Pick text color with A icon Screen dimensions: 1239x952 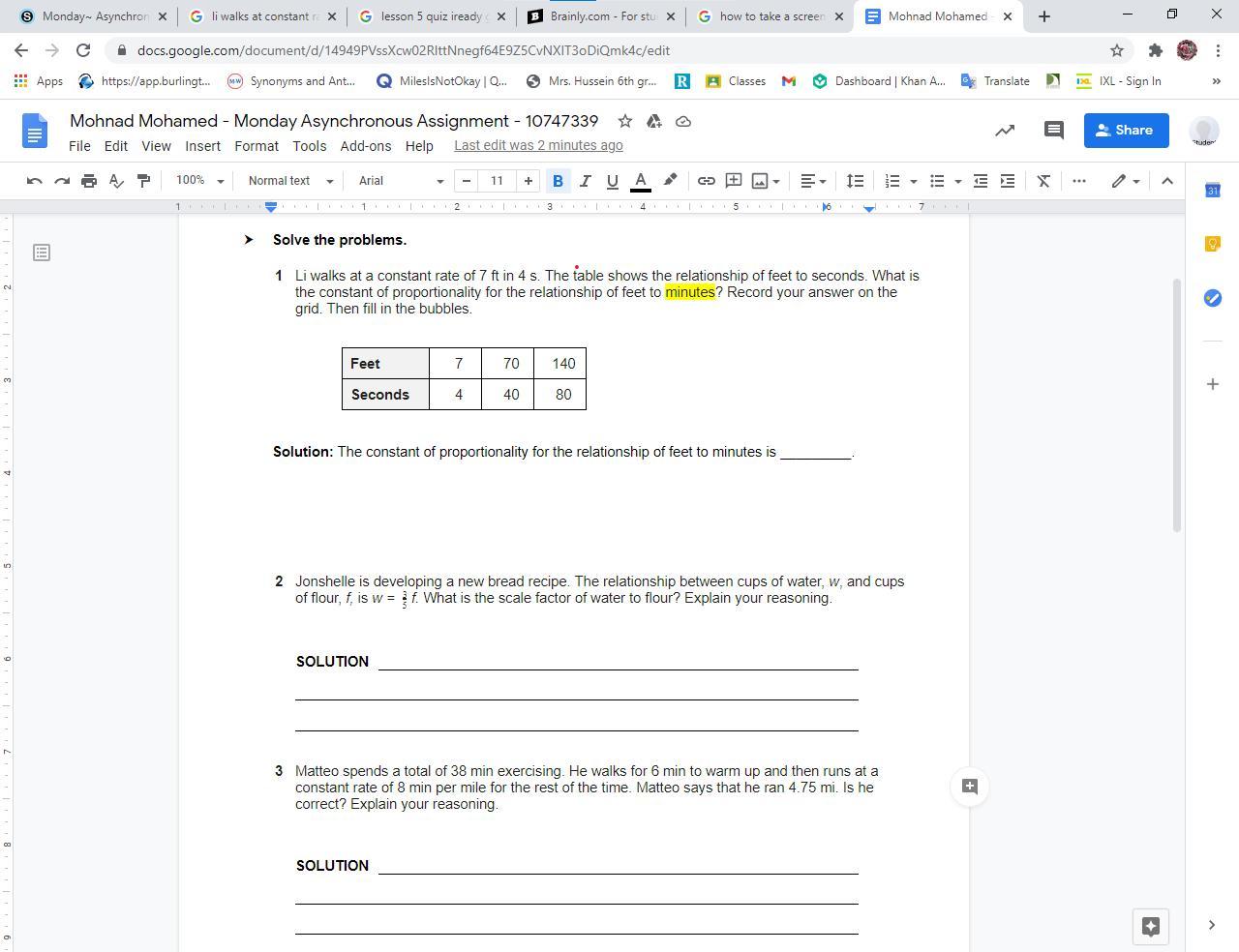(x=640, y=181)
